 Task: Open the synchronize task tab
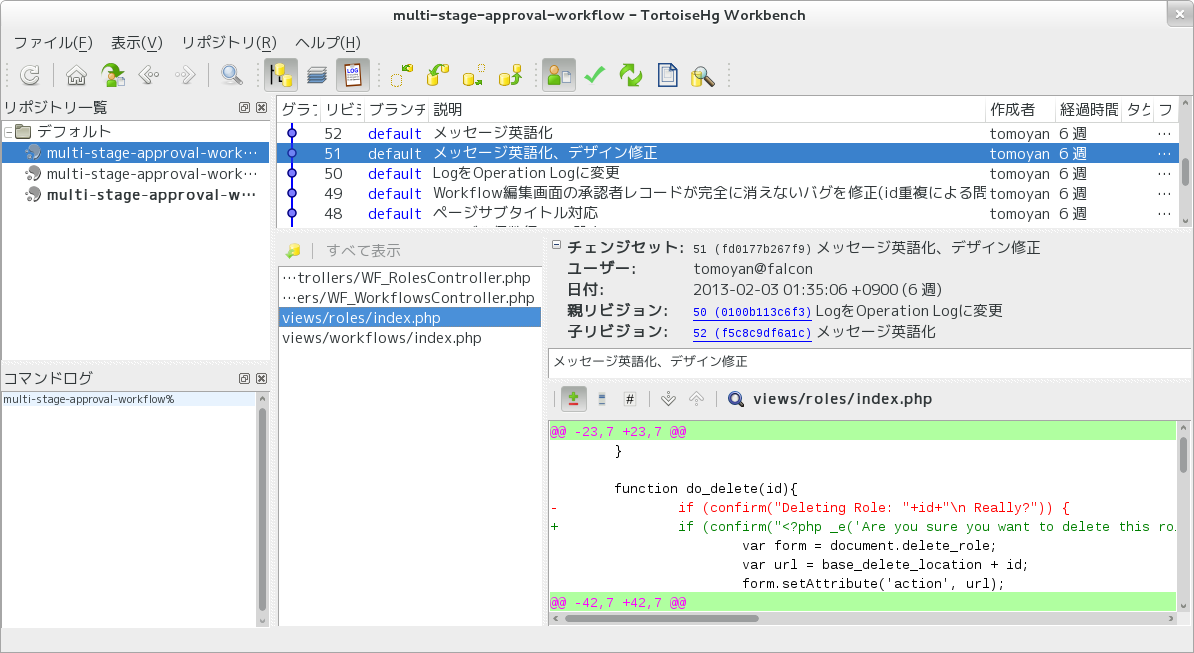coord(631,75)
